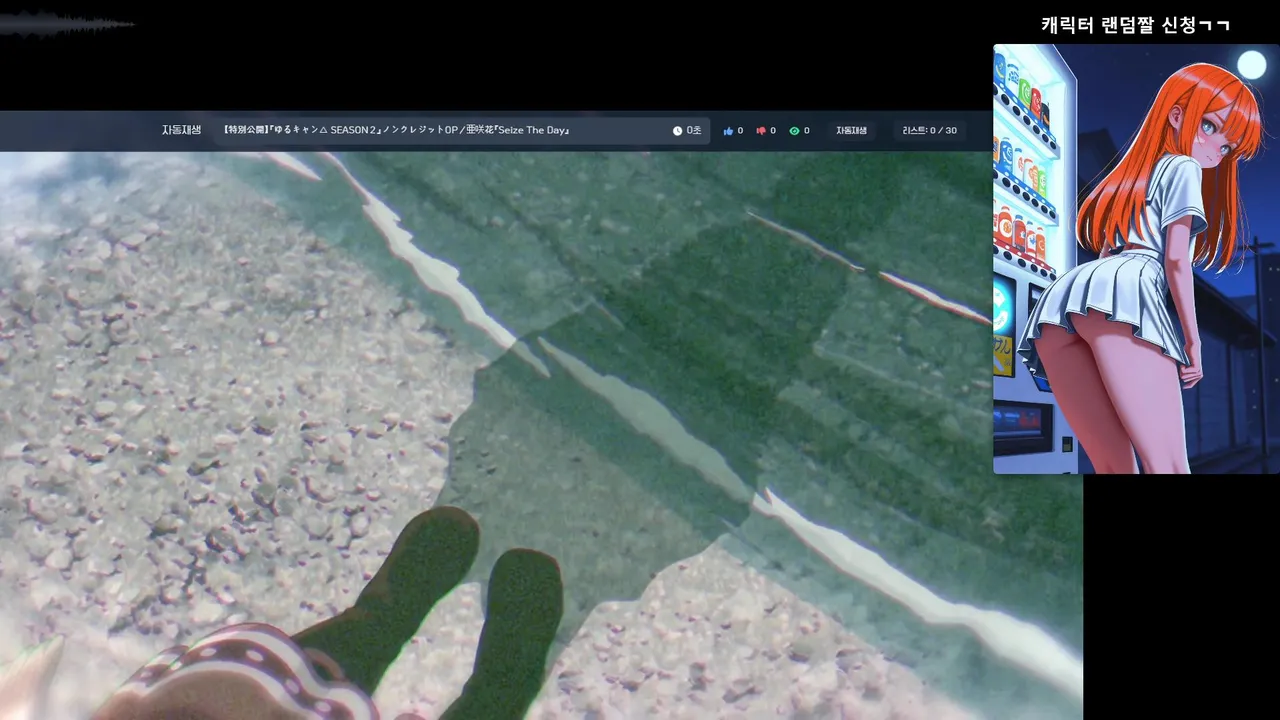Click the 자동재생 button beside the view count
This screenshot has width=1280, height=720.
[x=851, y=131]
